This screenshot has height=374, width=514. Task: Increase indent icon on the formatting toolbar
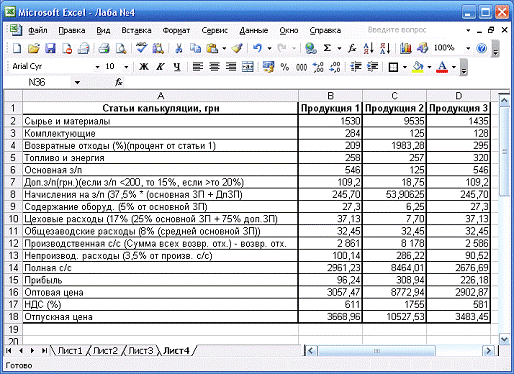coord(372,67)
